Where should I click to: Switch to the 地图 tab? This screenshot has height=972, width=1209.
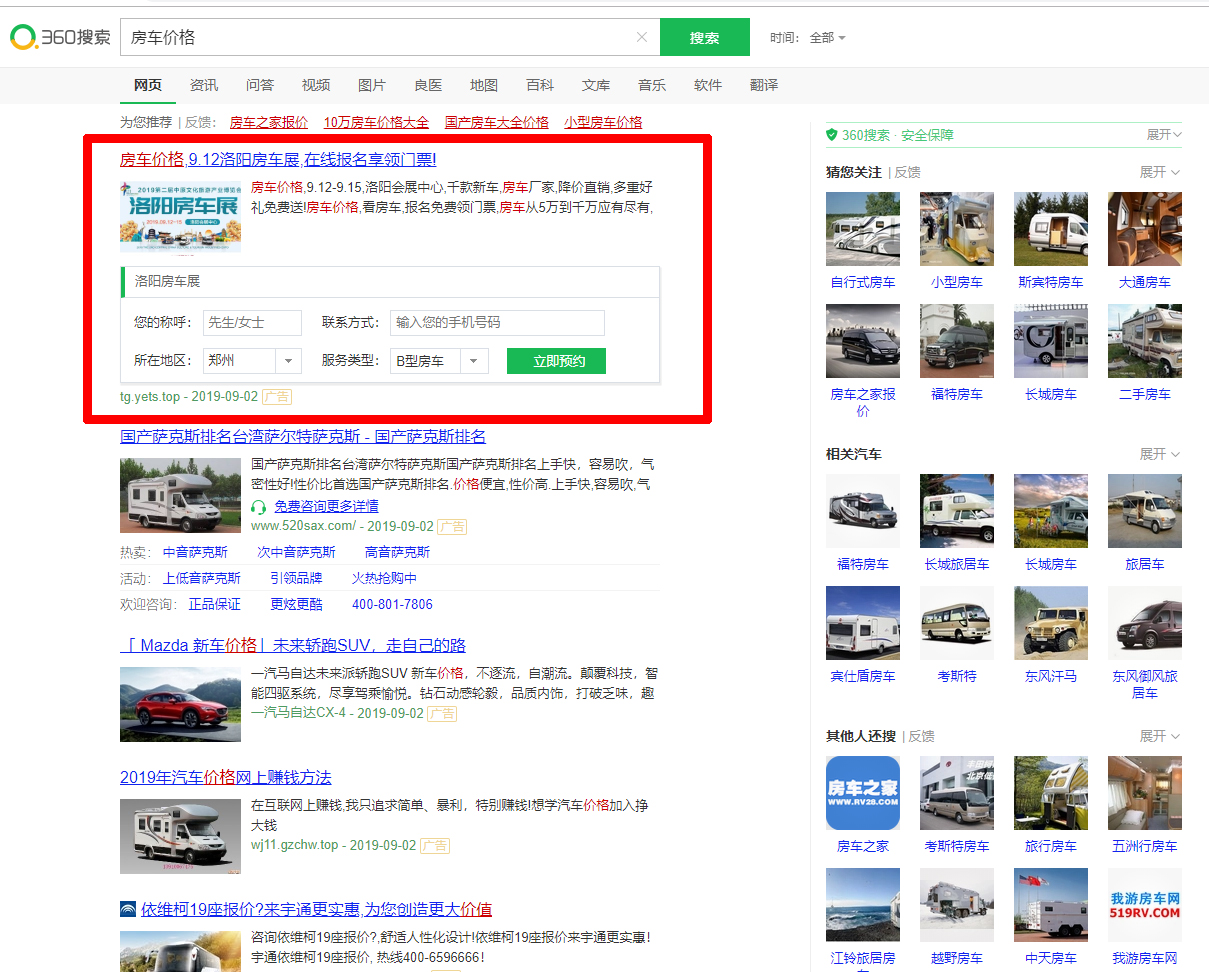[x=483, y=85]
